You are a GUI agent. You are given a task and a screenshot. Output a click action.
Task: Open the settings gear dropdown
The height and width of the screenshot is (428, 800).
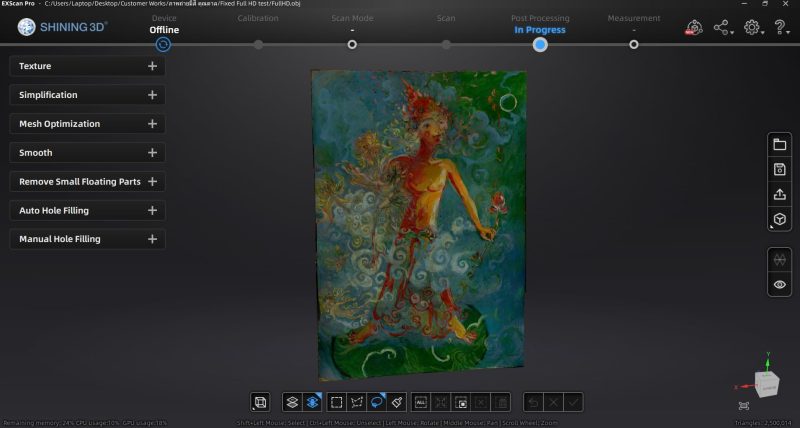click(x=753, y=28)
